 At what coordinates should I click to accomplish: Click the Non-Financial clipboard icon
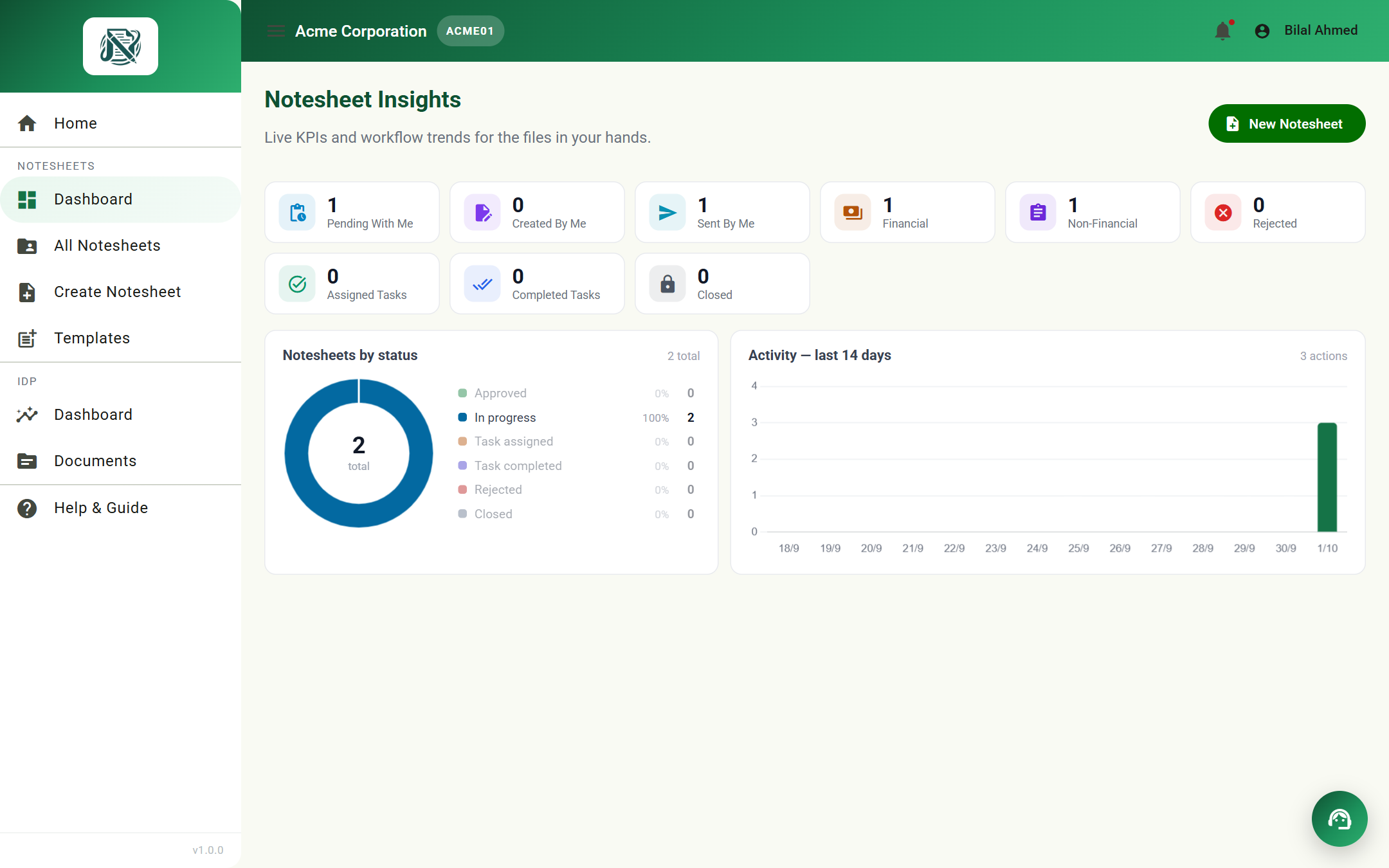pyautogui.click(x=1038, y=212)
